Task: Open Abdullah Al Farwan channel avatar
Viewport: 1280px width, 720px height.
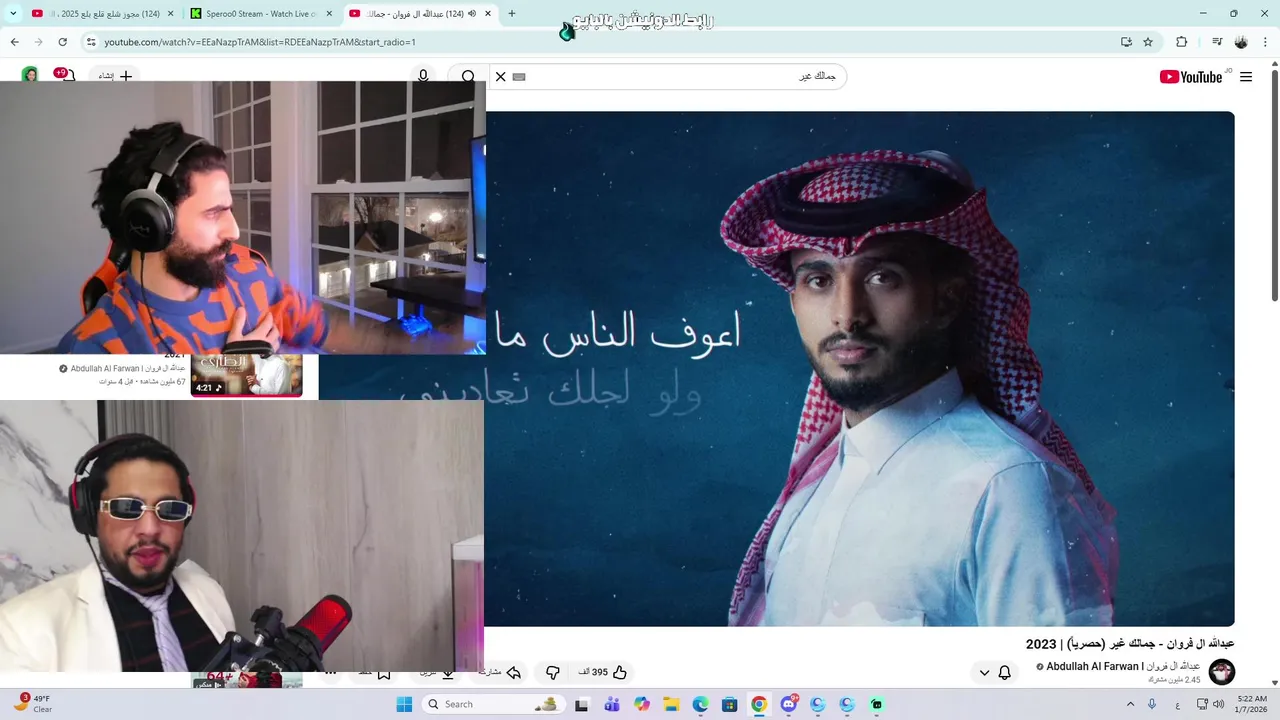Action: pos(1222,672)
